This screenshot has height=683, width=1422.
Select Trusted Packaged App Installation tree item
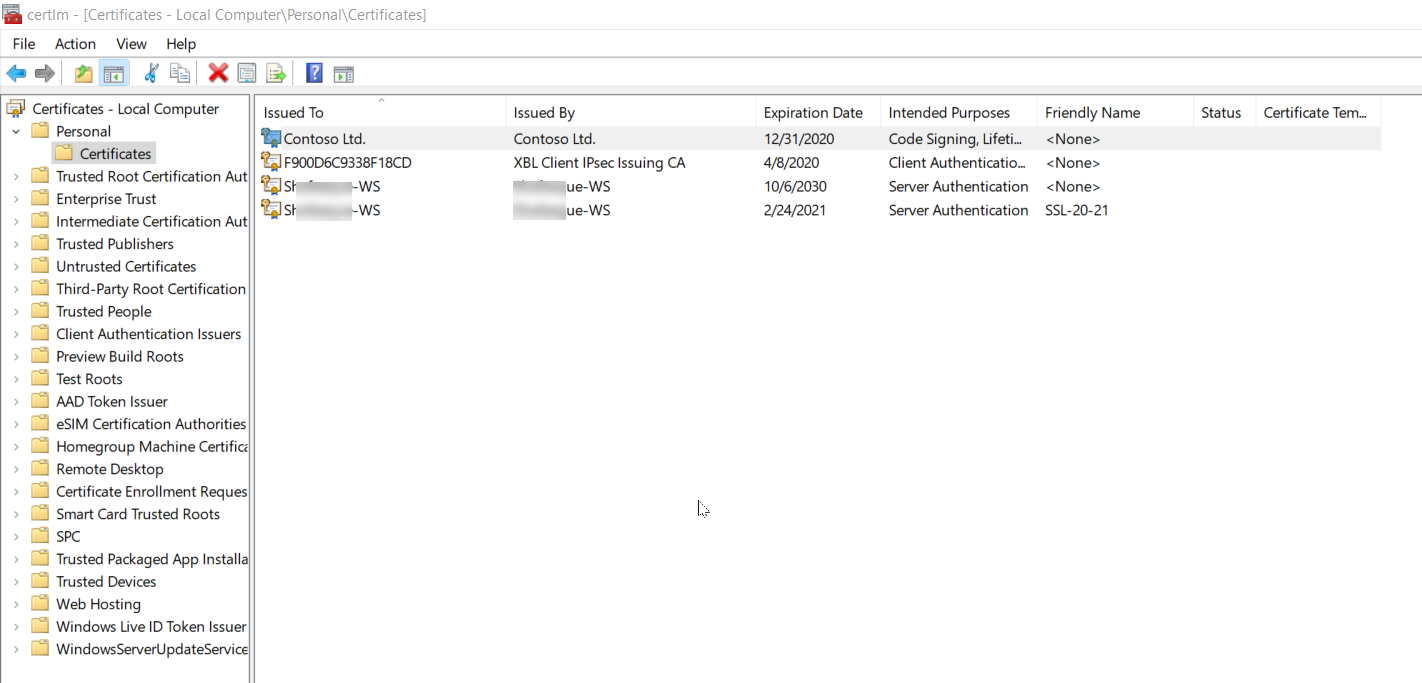click(x=151, y=559)
